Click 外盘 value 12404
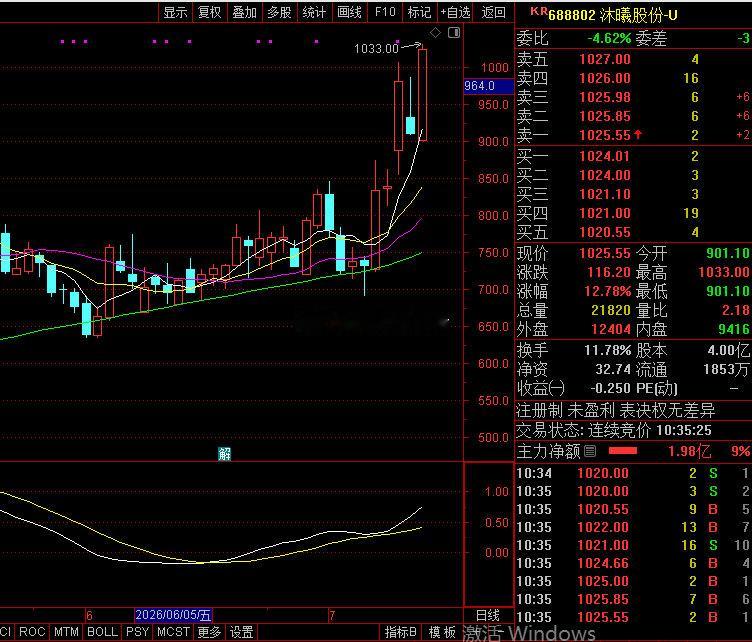Screen dimensions: 752x642 (x=611, y=329)
